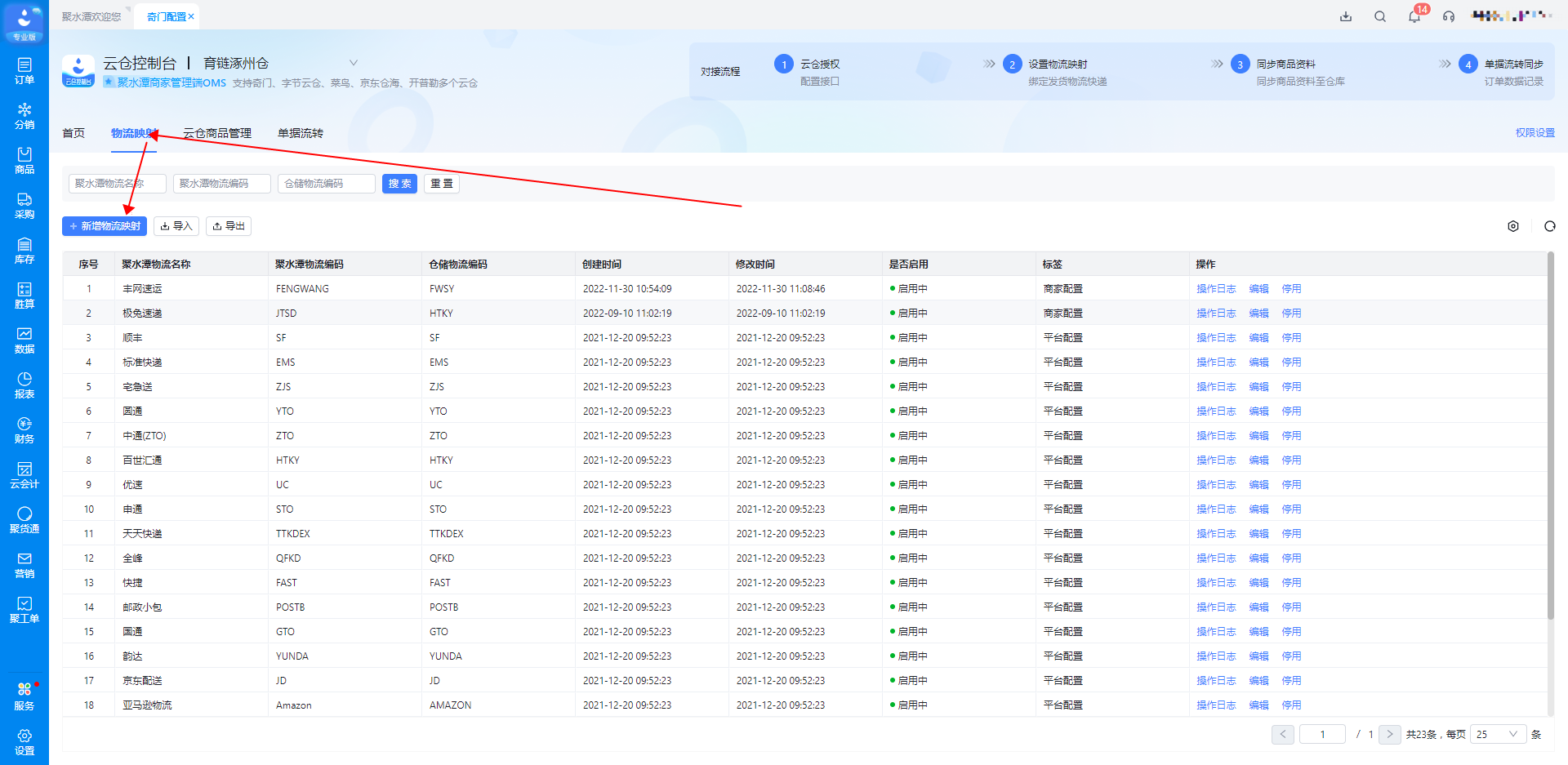Open 操作日志 for the 丰网速运 row

[1216, 288]
